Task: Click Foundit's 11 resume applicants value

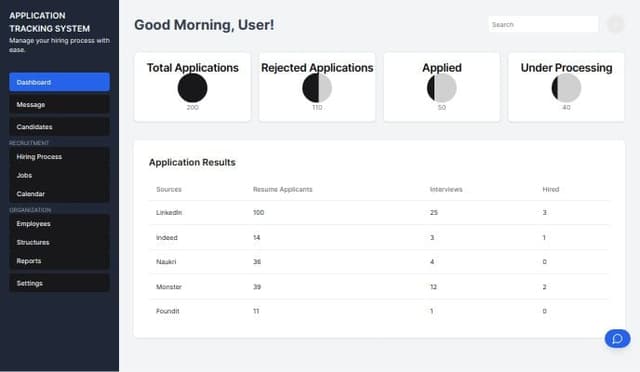Action: [x=256, y=311]
